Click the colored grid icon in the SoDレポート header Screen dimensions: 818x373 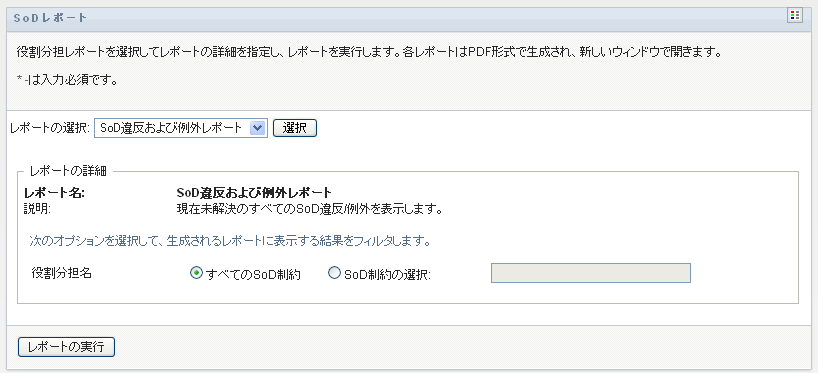tap(795, 16)
